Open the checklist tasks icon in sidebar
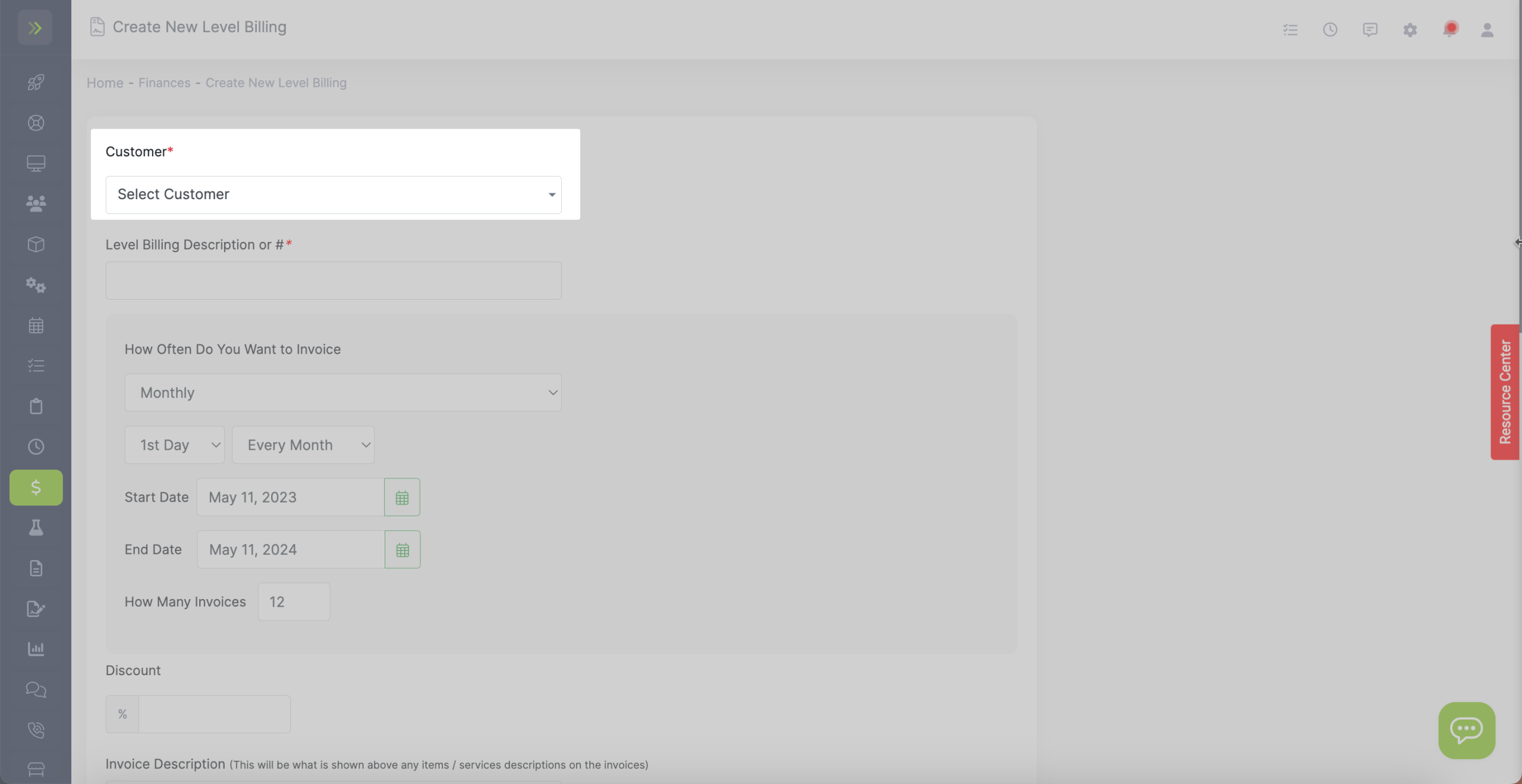This screenshot has height=784, width=1522. point(36,366)
